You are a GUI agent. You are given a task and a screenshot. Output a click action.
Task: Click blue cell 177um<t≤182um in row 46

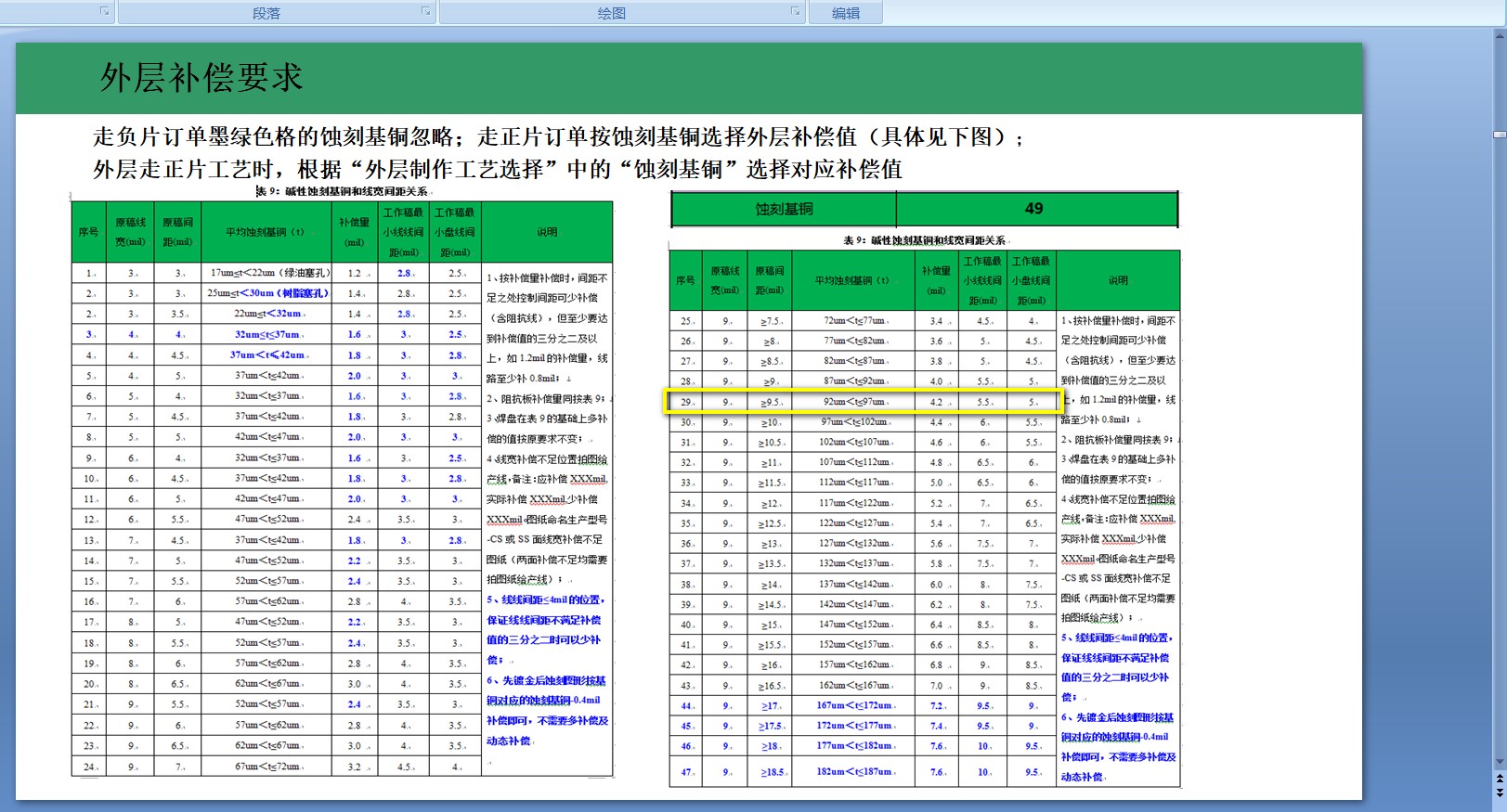coord(853,746)
